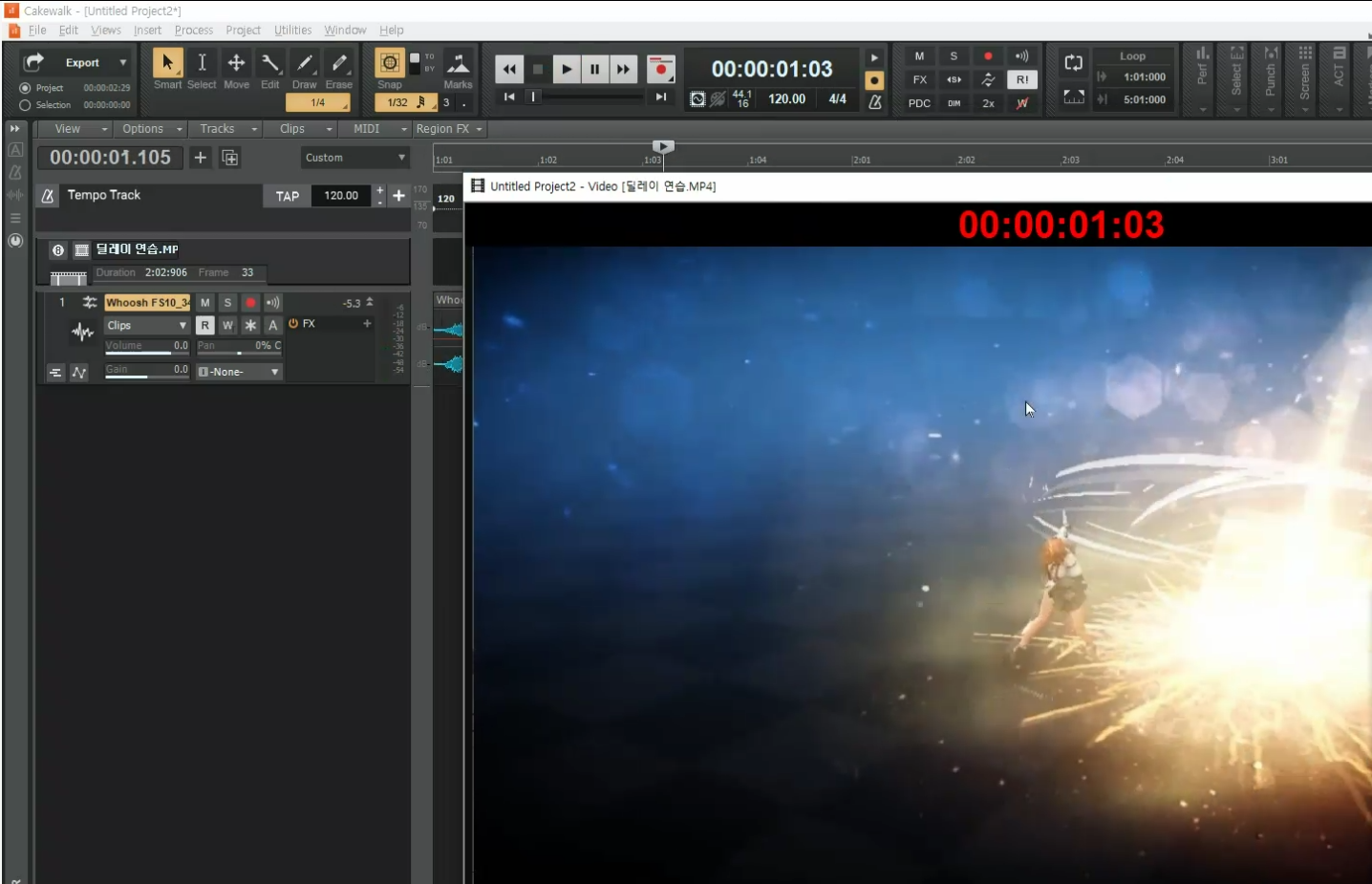Open the Insert menu
Image resolution: width=1372 pixels, height=884 pixels.
[x=147, y=31]
